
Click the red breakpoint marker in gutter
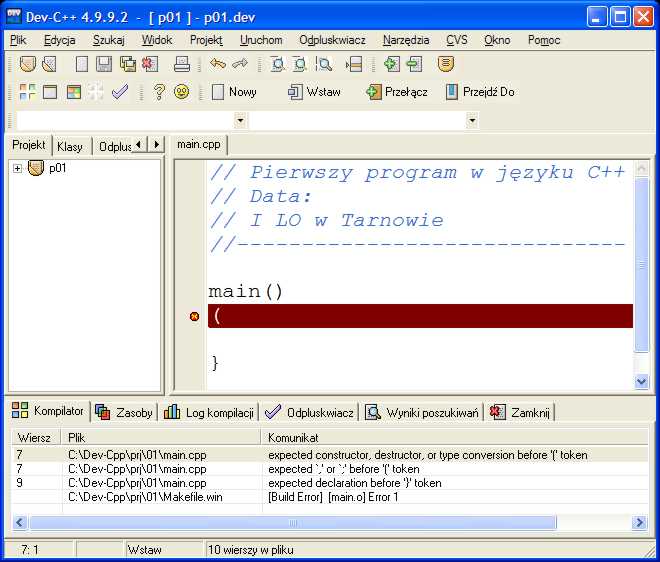[x=194, y=316]
